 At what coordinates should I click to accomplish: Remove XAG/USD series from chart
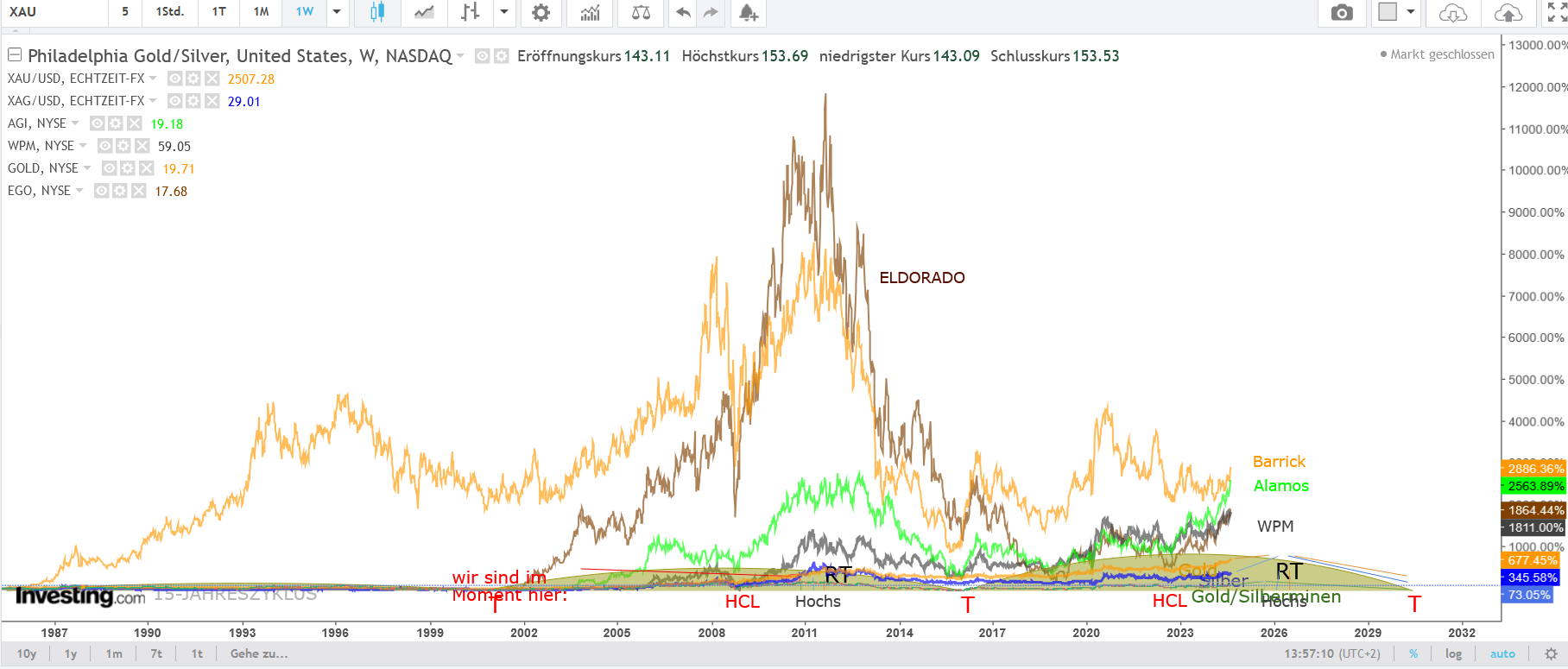(x=212, y=101)
